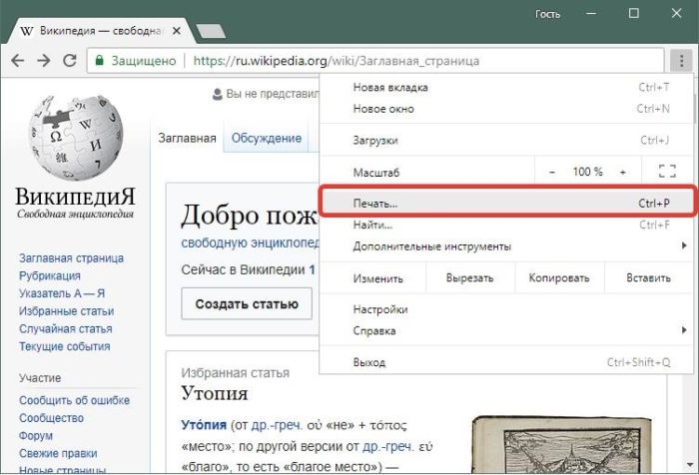Click Вырезать in the edit row
This screenshot has width=699, height=475.
pos(470,278)
